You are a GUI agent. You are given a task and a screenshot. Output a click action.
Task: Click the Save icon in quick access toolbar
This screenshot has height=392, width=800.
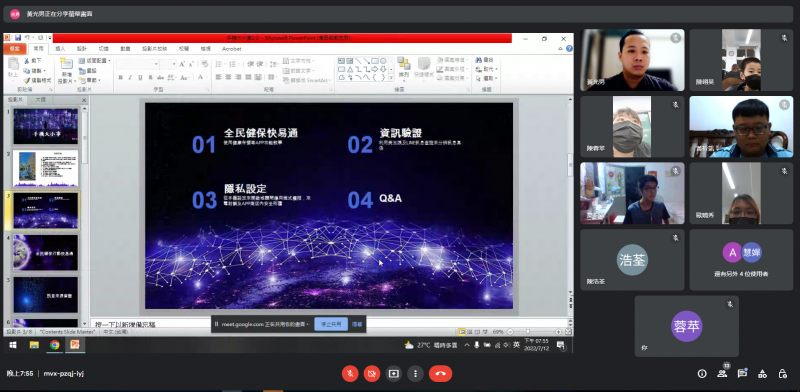pos(18,38)
